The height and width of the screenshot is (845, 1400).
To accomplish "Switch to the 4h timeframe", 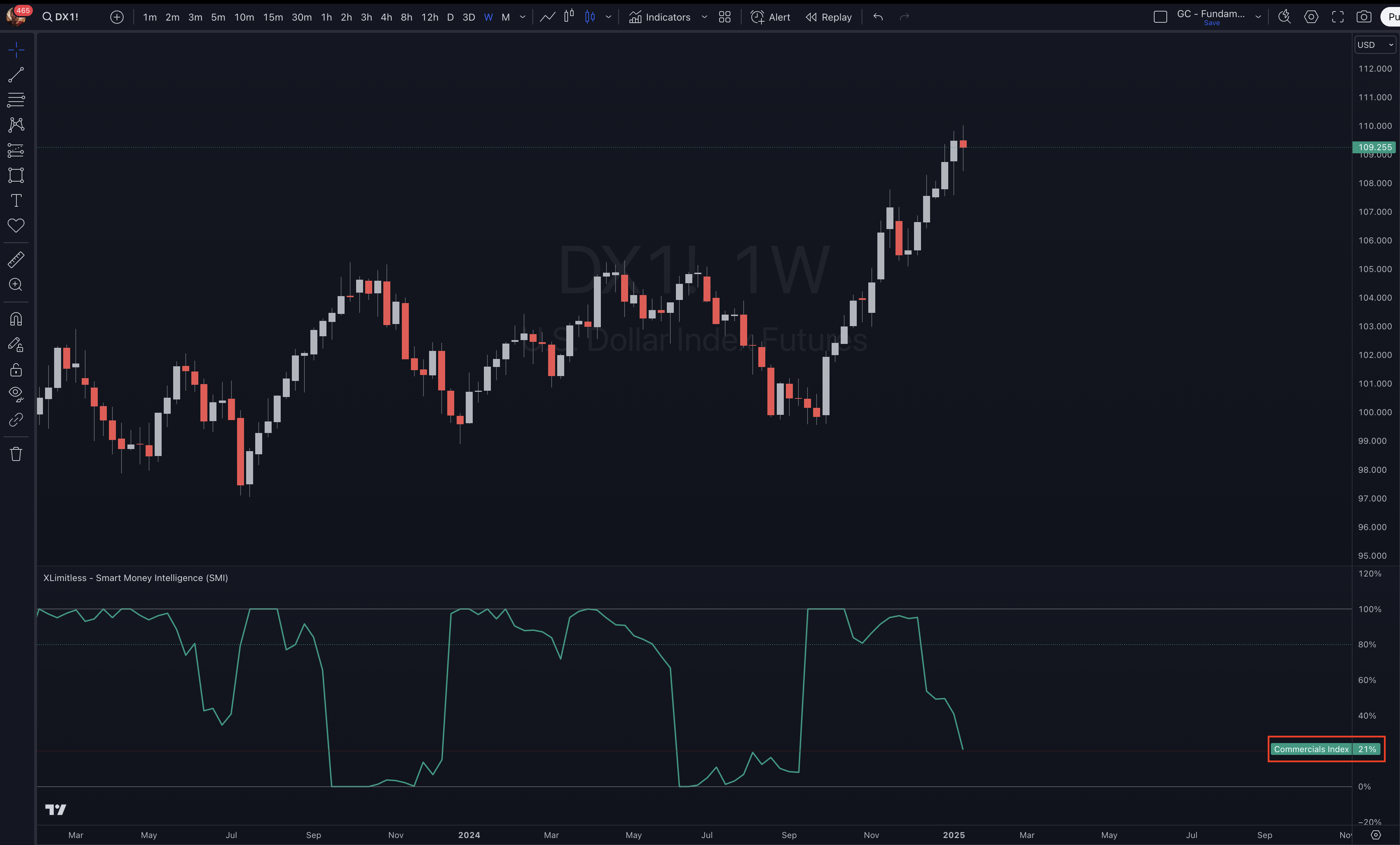I will click(386, 17).
